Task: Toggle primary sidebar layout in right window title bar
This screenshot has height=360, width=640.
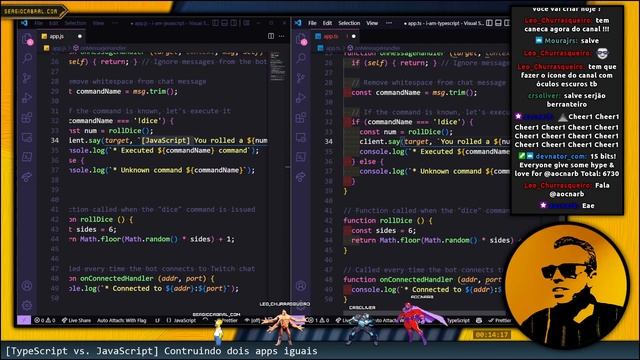Action: 489,23
